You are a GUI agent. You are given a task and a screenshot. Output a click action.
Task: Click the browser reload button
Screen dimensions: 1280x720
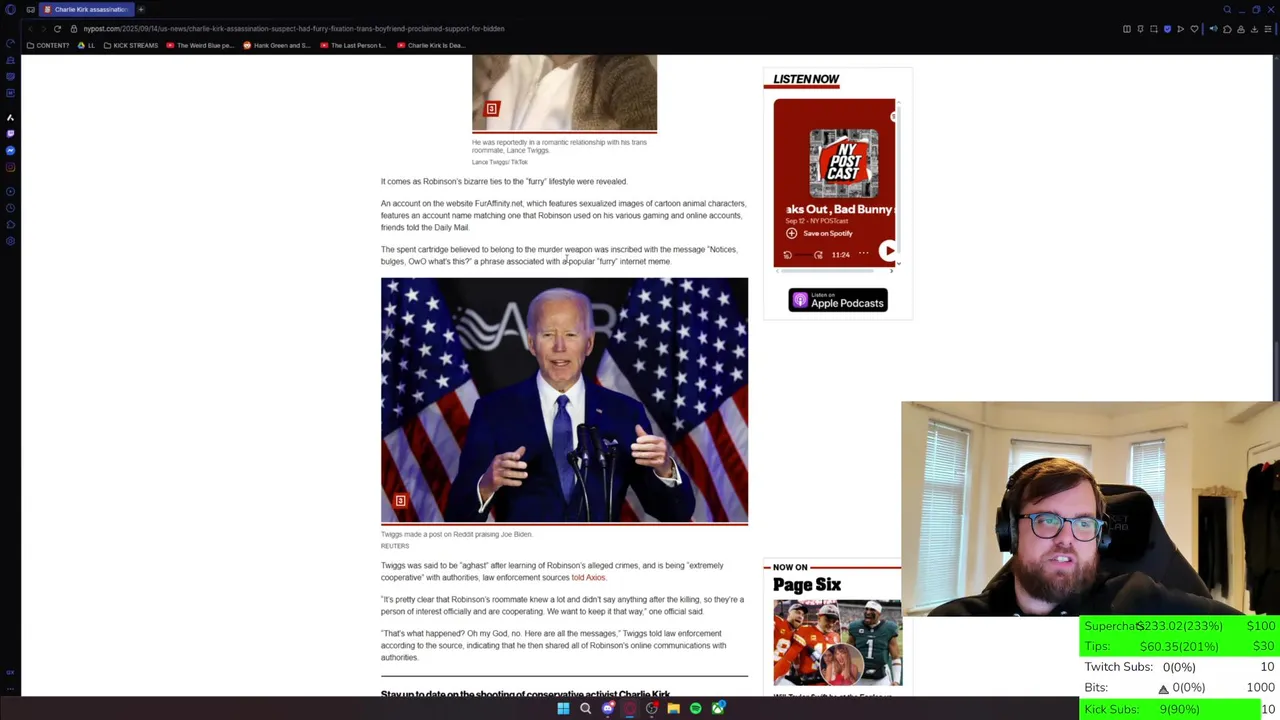pyautogui.click(x=57, y=29)
